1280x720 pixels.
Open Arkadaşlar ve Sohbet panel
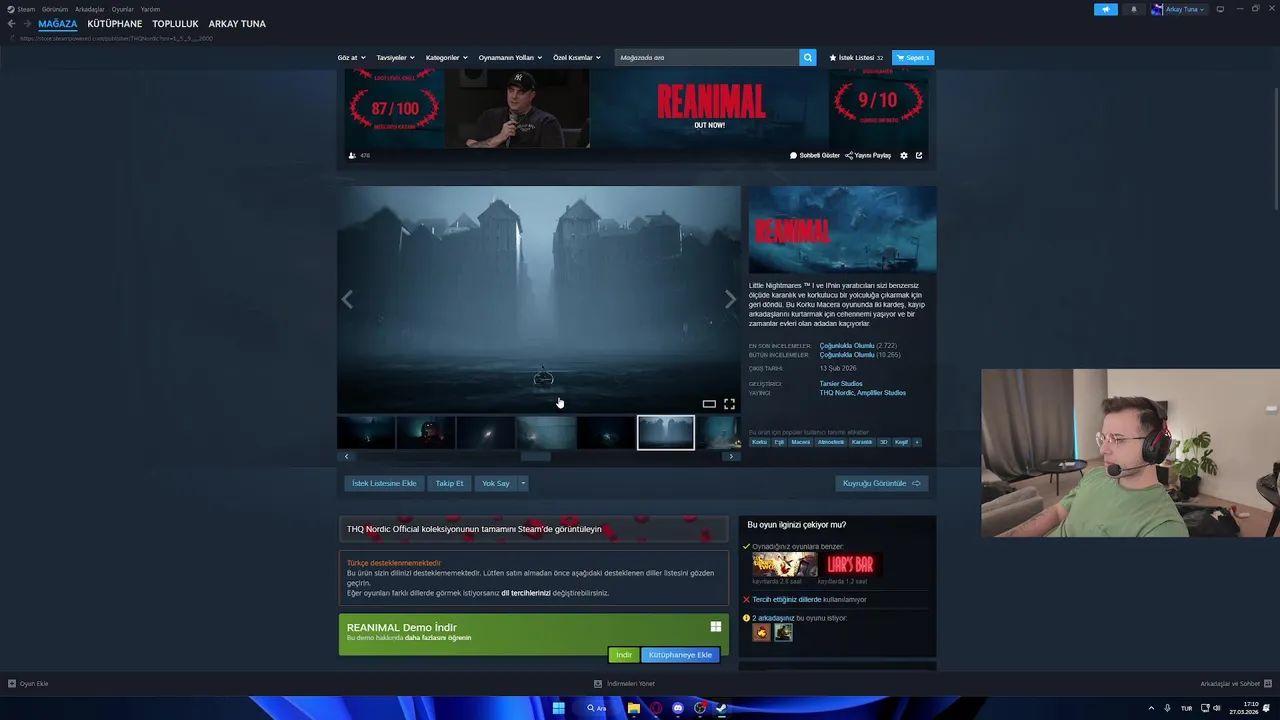(1234, 684)
